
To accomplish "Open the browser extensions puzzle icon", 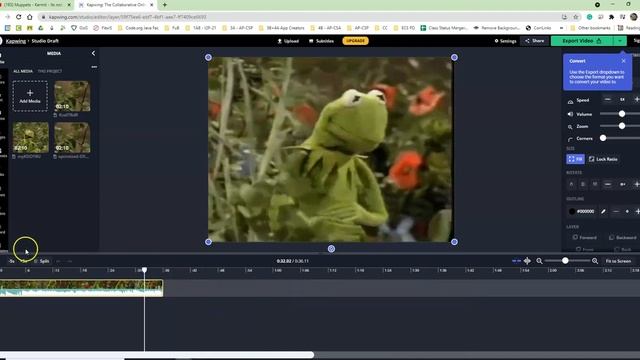I will [x=611, y=17].
